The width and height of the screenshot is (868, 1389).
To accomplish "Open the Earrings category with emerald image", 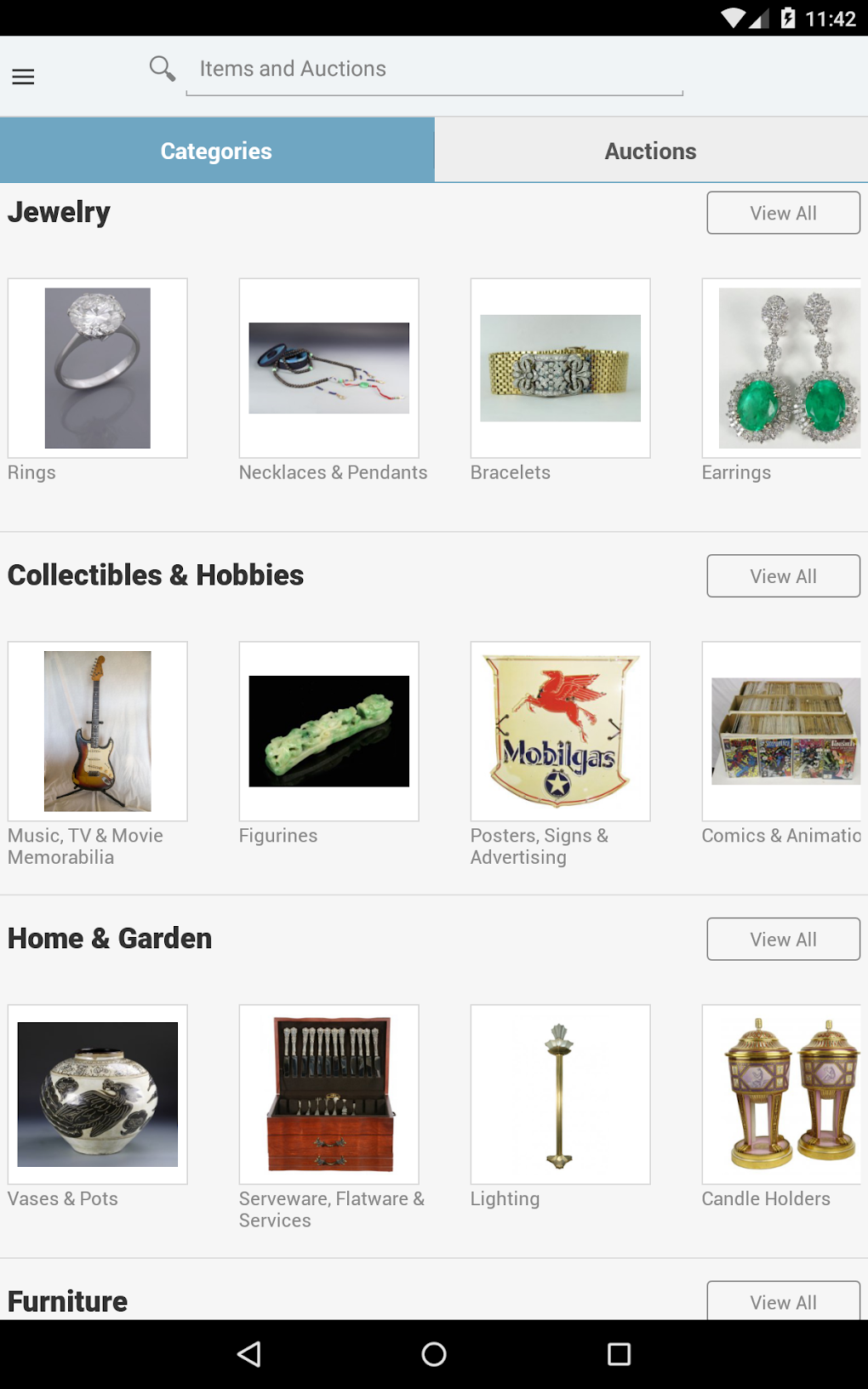I will coord(782,368).
